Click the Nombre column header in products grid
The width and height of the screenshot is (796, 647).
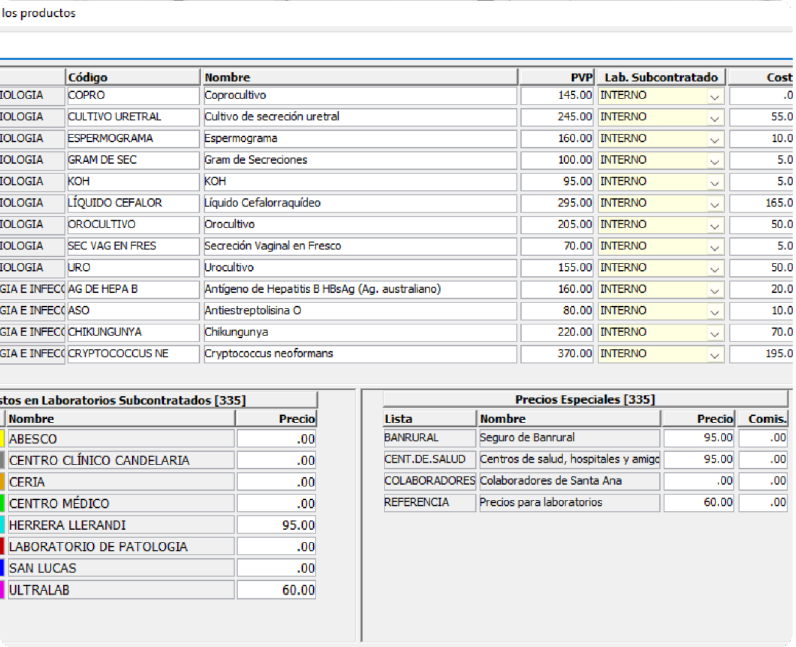pos(359,77)
